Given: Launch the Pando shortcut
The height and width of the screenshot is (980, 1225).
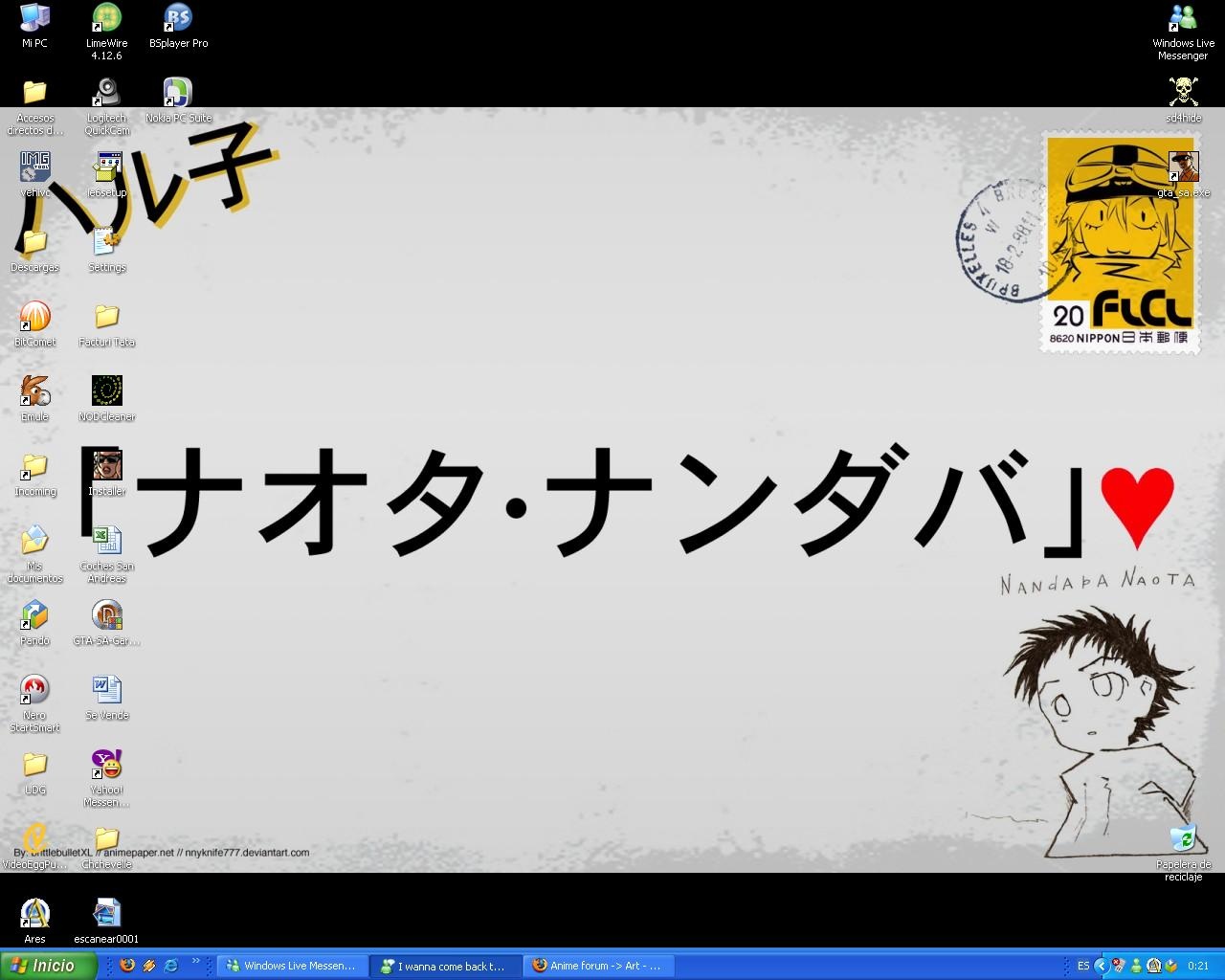Looking at the screenshot, I should [x=34, y=623].
